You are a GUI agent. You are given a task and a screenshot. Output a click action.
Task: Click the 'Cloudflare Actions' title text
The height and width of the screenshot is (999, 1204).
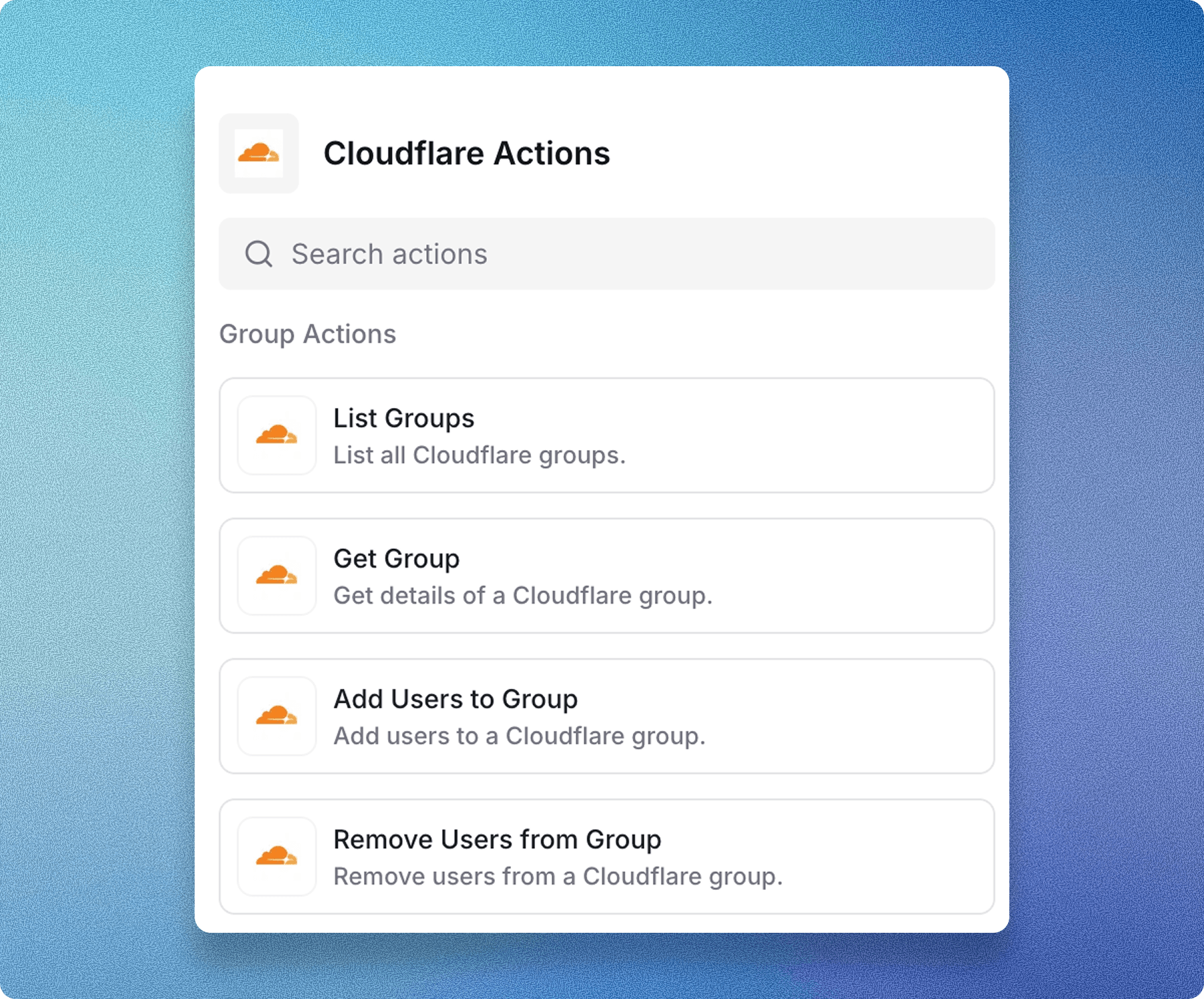(467, 153)
